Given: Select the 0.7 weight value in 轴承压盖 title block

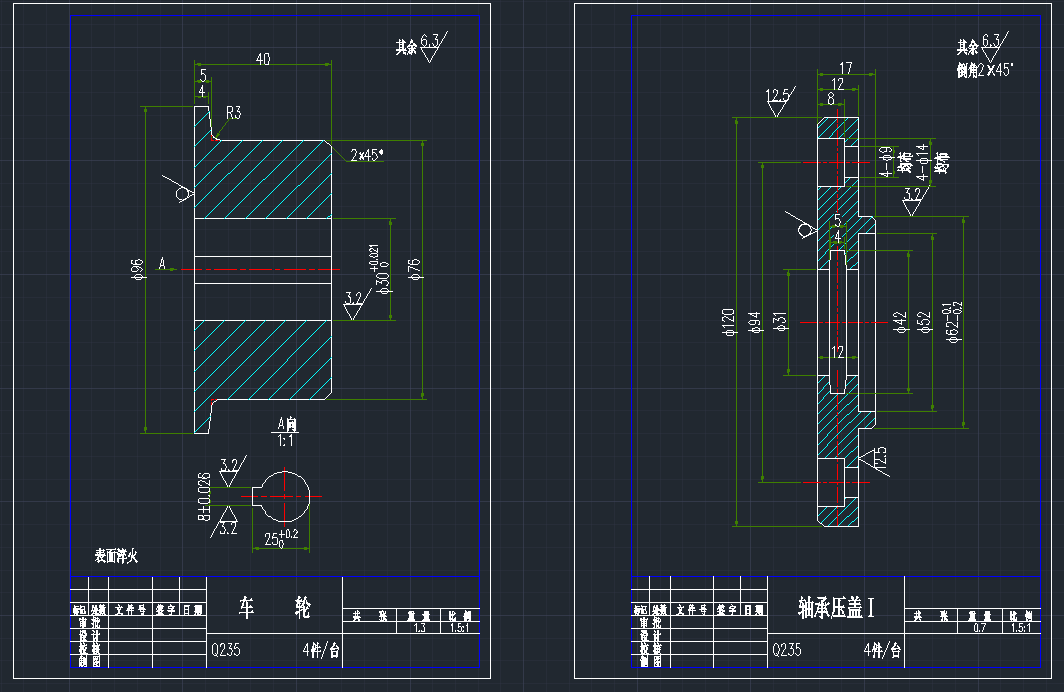Looking at the screenshot, I should coord(980,628).
